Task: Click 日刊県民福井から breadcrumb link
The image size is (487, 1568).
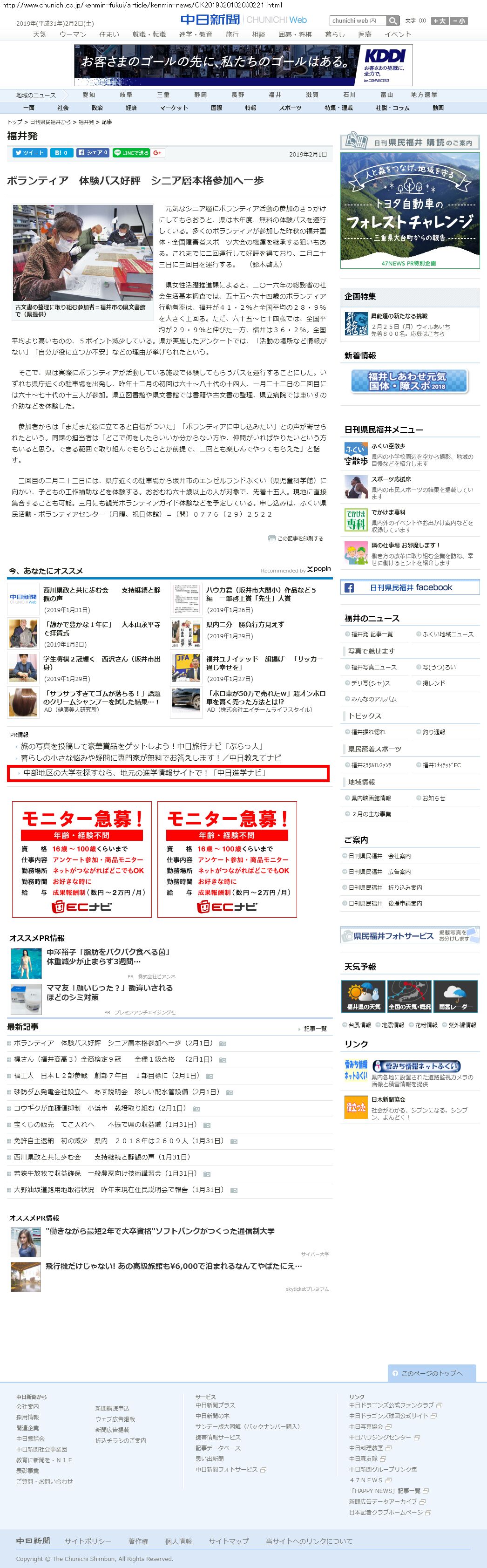Action: click(50, 123)
